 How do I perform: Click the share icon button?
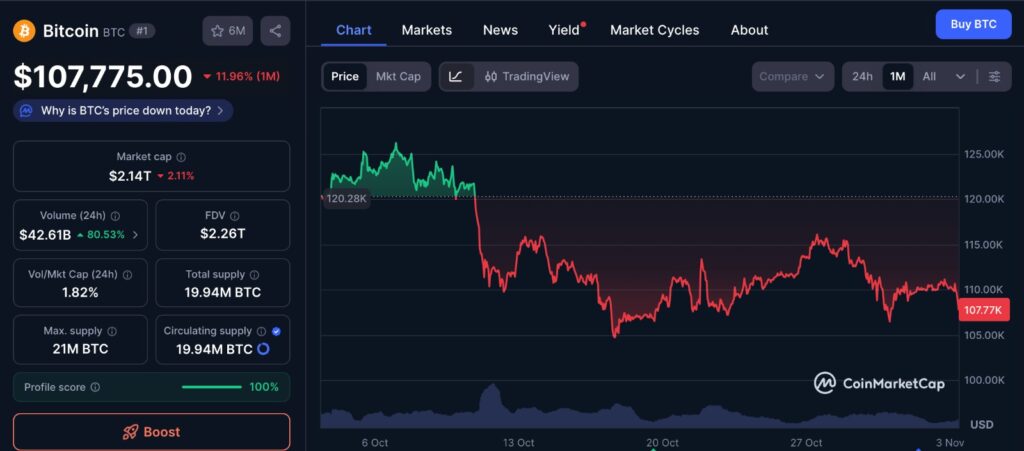pos(275,31)
